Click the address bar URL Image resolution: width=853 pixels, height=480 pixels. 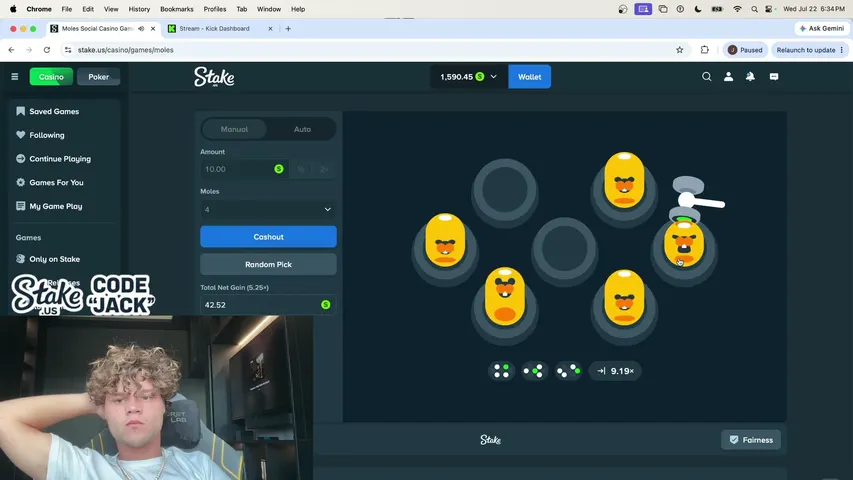126,50
